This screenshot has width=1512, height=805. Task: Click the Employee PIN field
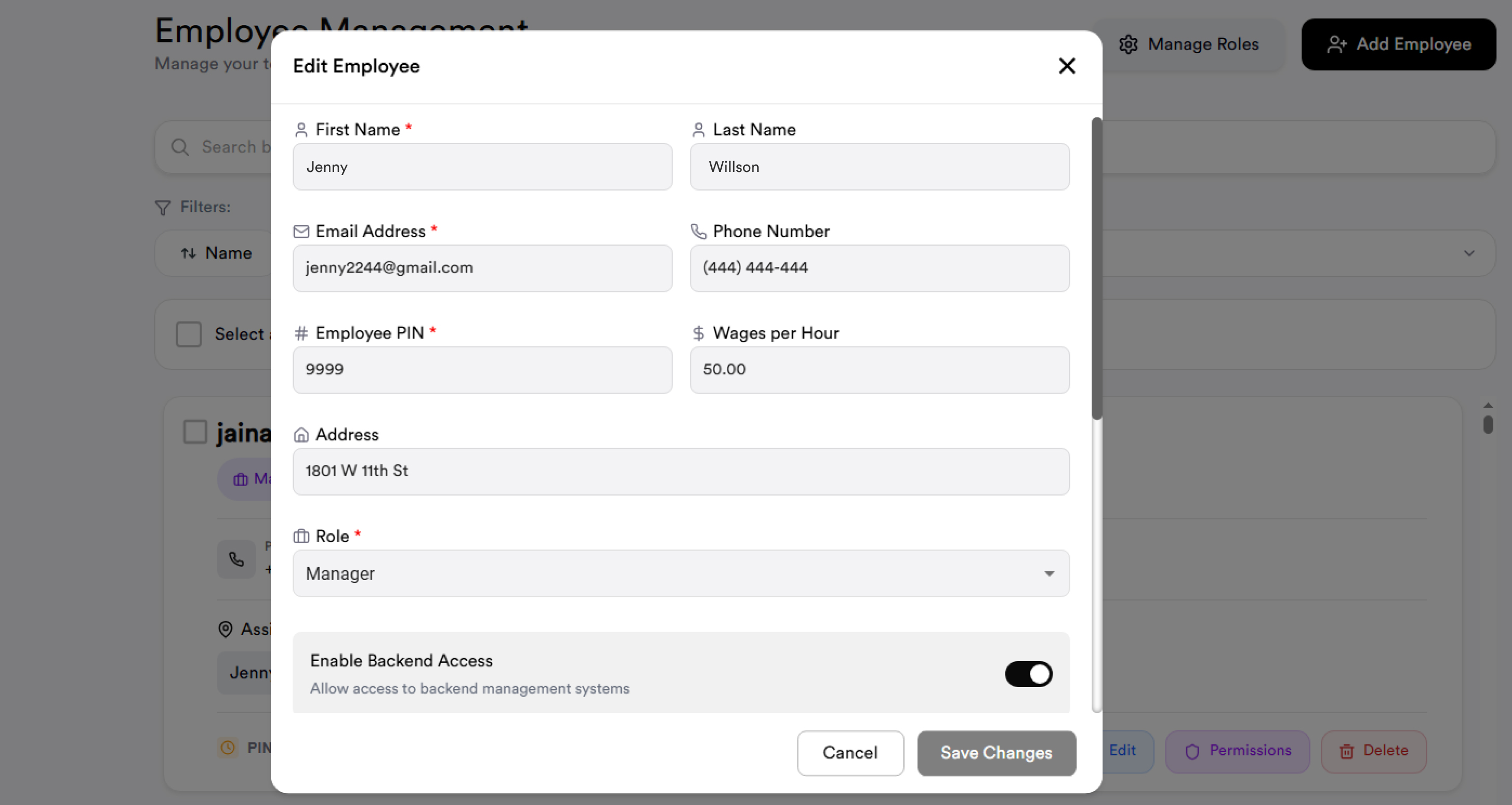pyautogui.click(x=483, y=370)
